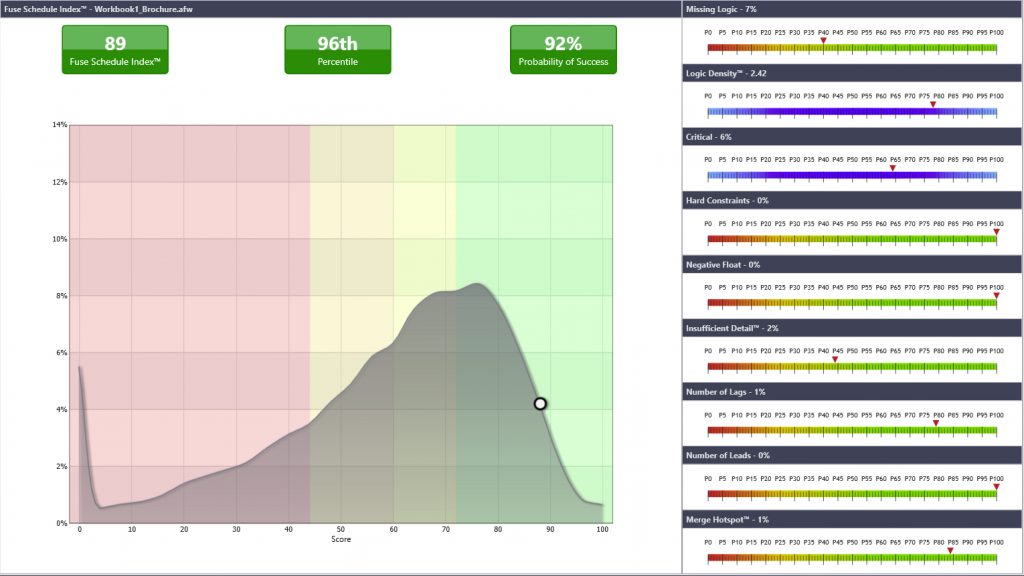Image resolution: width=1024 pixels, height=576 pixels.
Task: Click the red marker on the Number of Lags bar
Action: [x=936, y=423]
